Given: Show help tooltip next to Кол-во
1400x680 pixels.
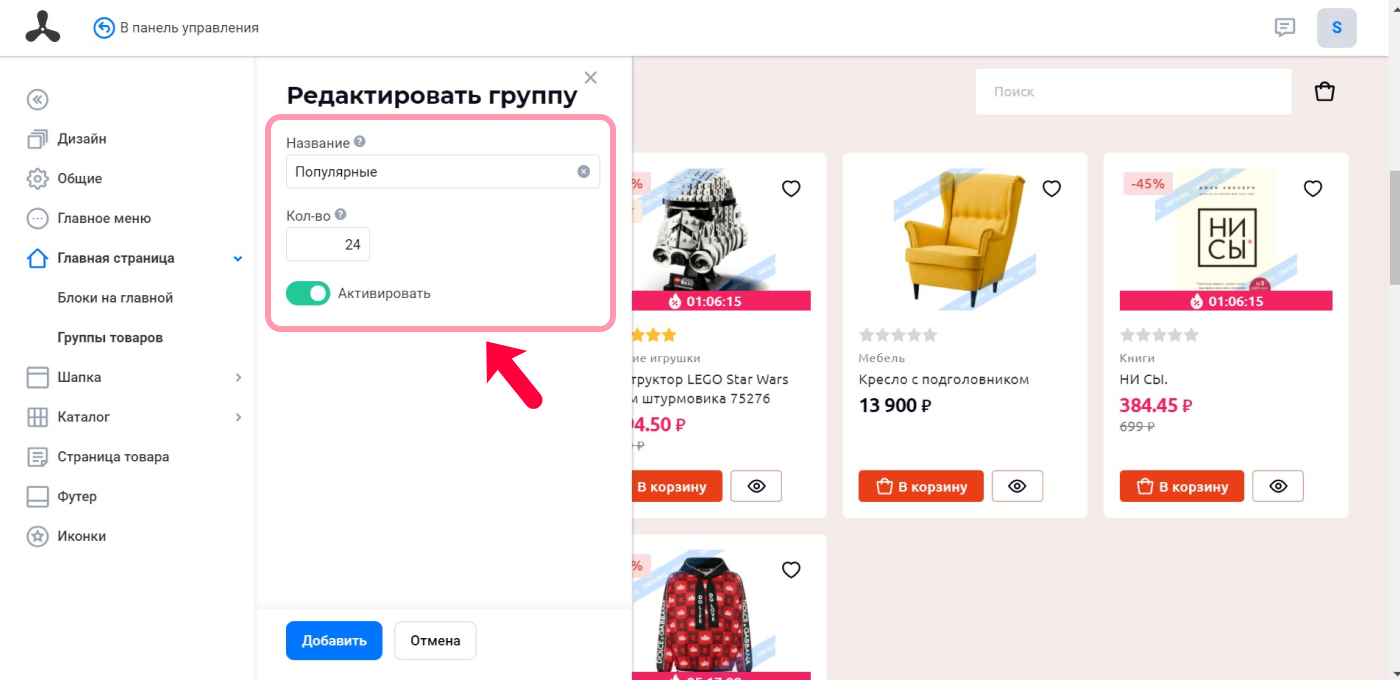Looking at the screenshot, I should tap(341, 214).
